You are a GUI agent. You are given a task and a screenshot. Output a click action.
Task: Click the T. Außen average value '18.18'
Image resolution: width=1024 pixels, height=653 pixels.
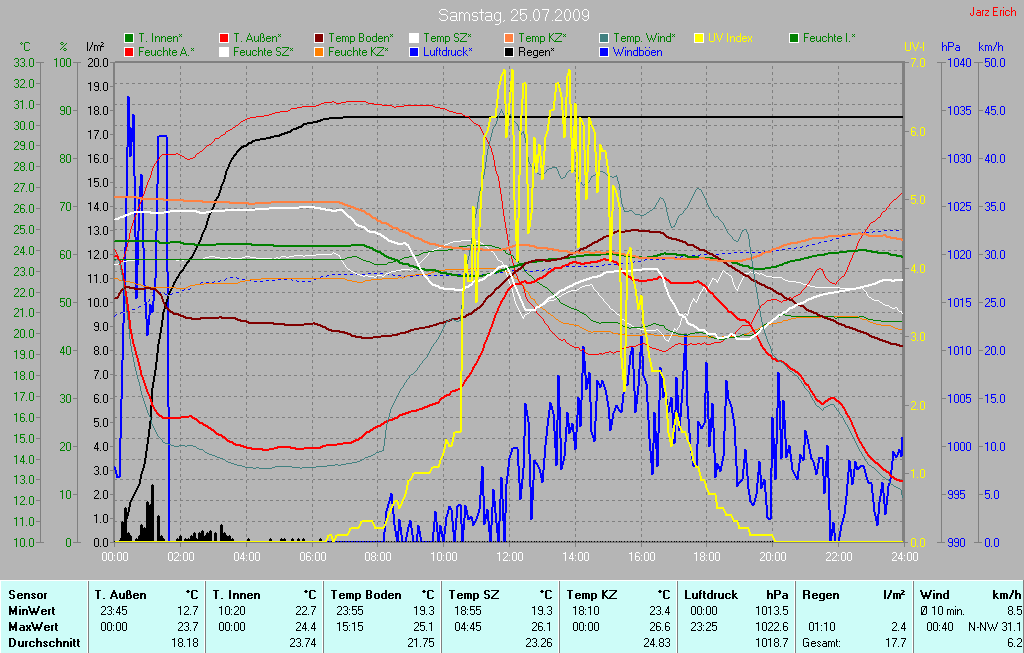point(185,643)
